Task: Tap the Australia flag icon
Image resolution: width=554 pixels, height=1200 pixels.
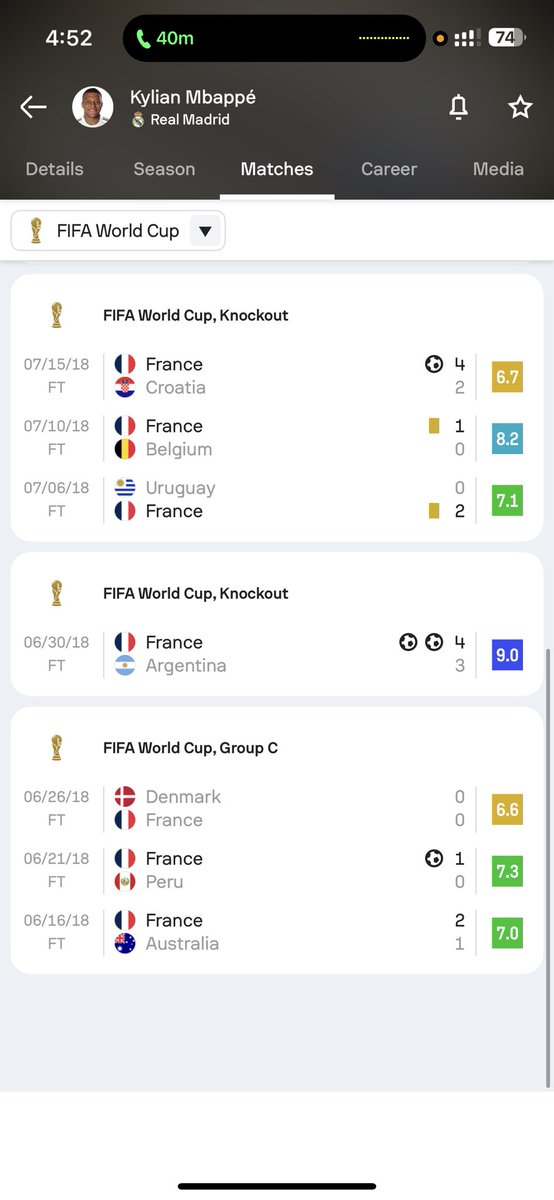Action: coord(125,944)
